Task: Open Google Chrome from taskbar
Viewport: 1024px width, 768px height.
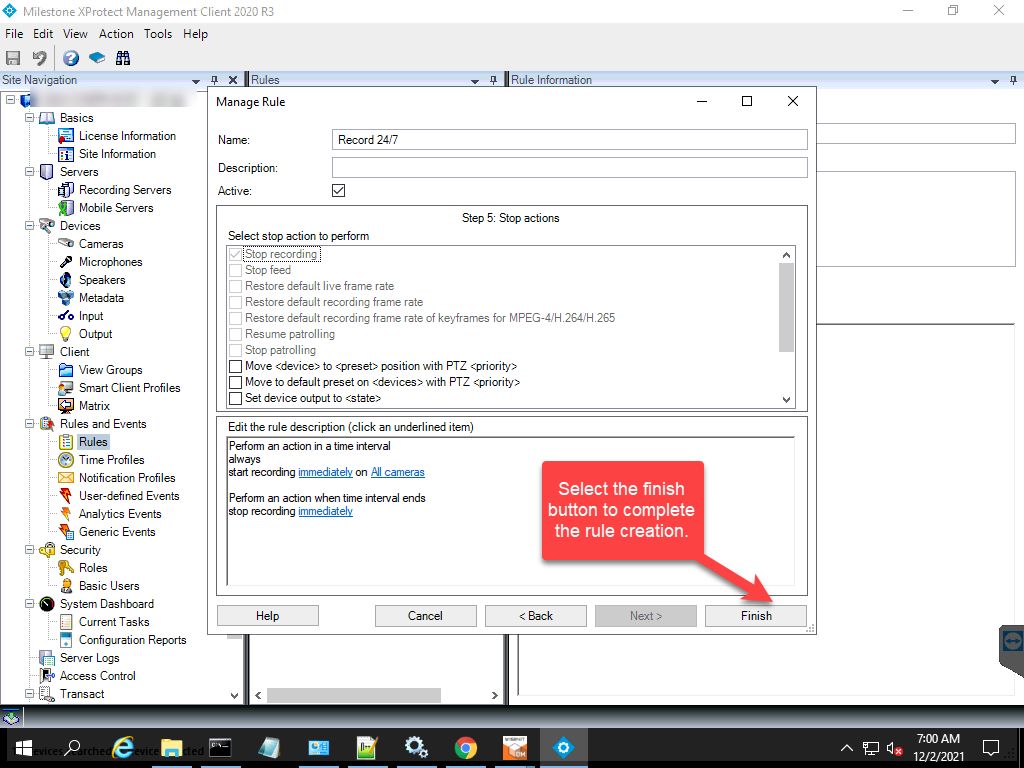Action: pos(465,747)
